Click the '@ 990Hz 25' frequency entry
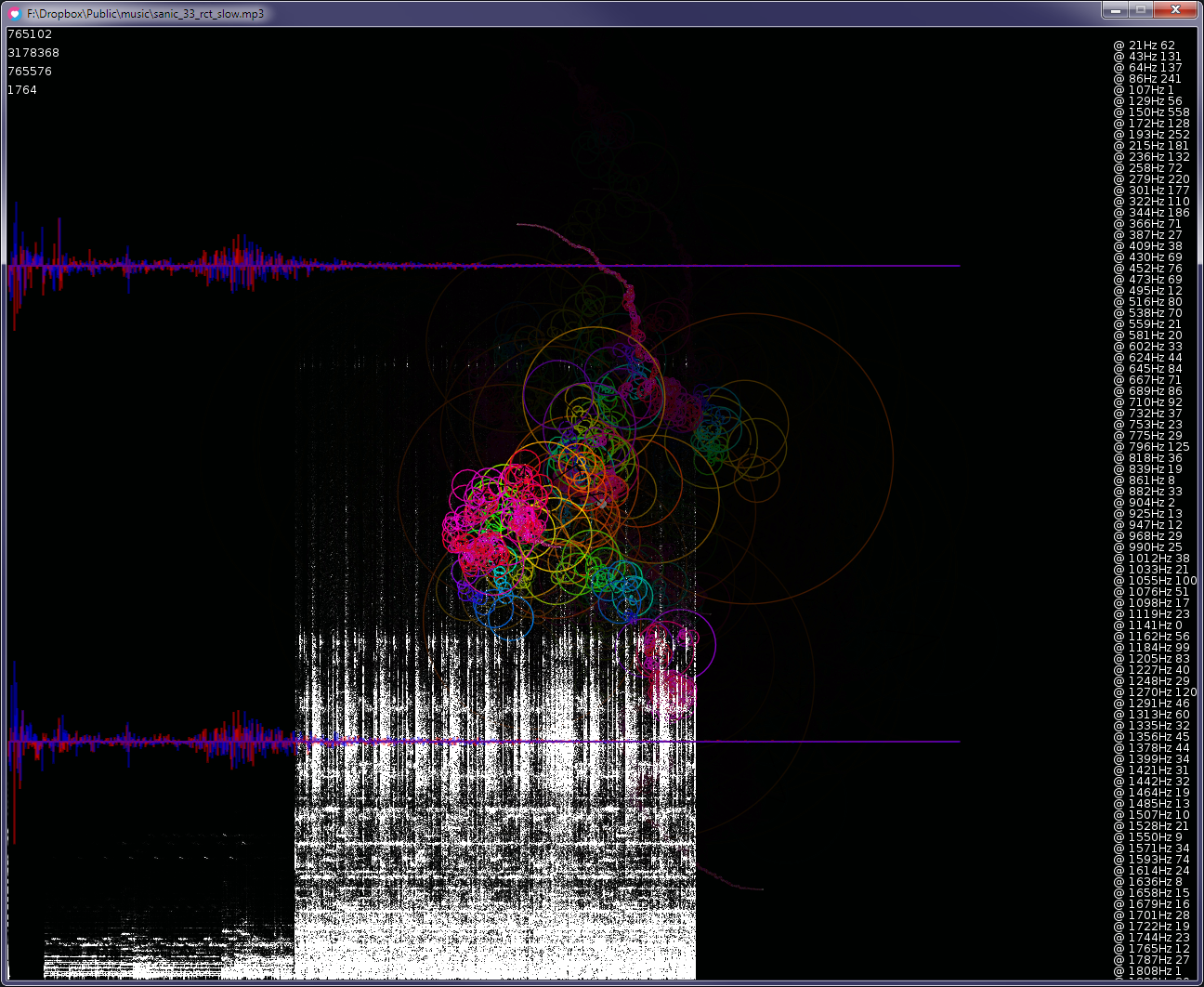 coord(1148,547)
